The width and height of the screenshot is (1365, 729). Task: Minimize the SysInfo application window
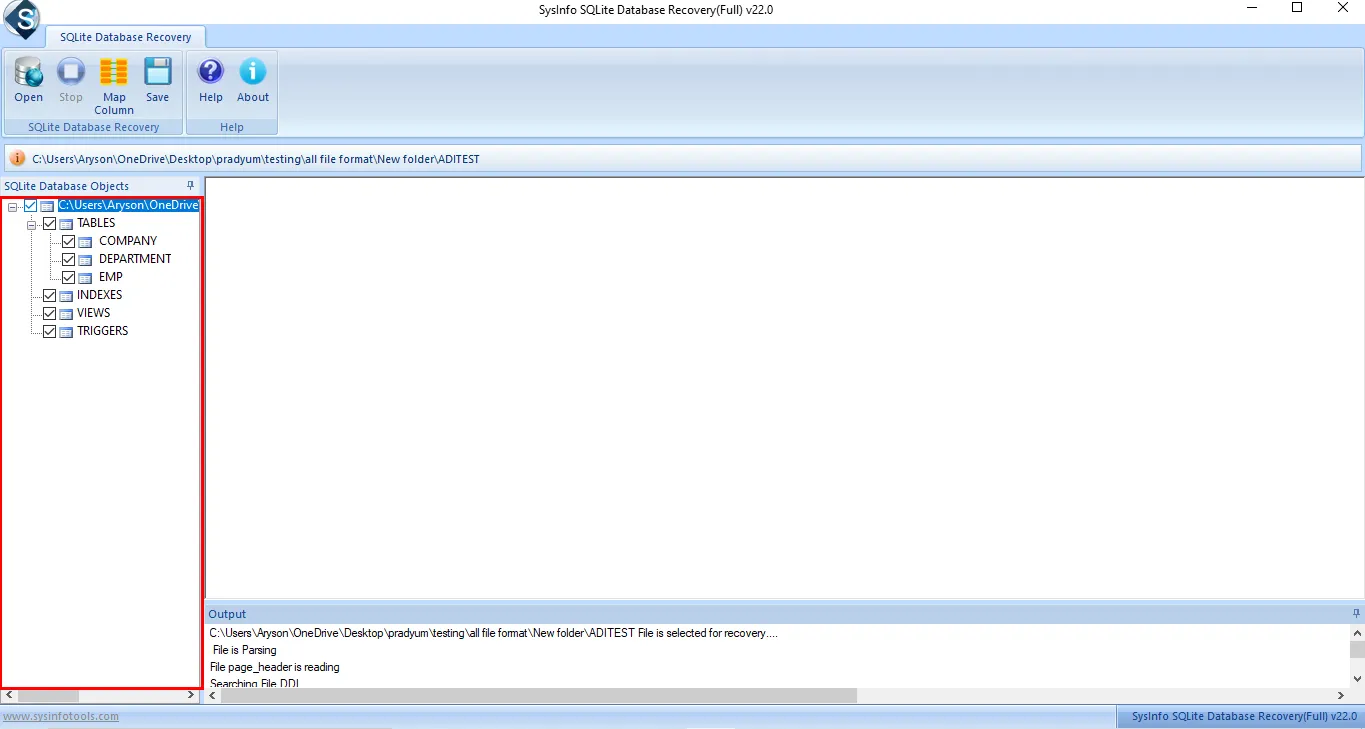pyautogui.click(x=1251, y=9)
